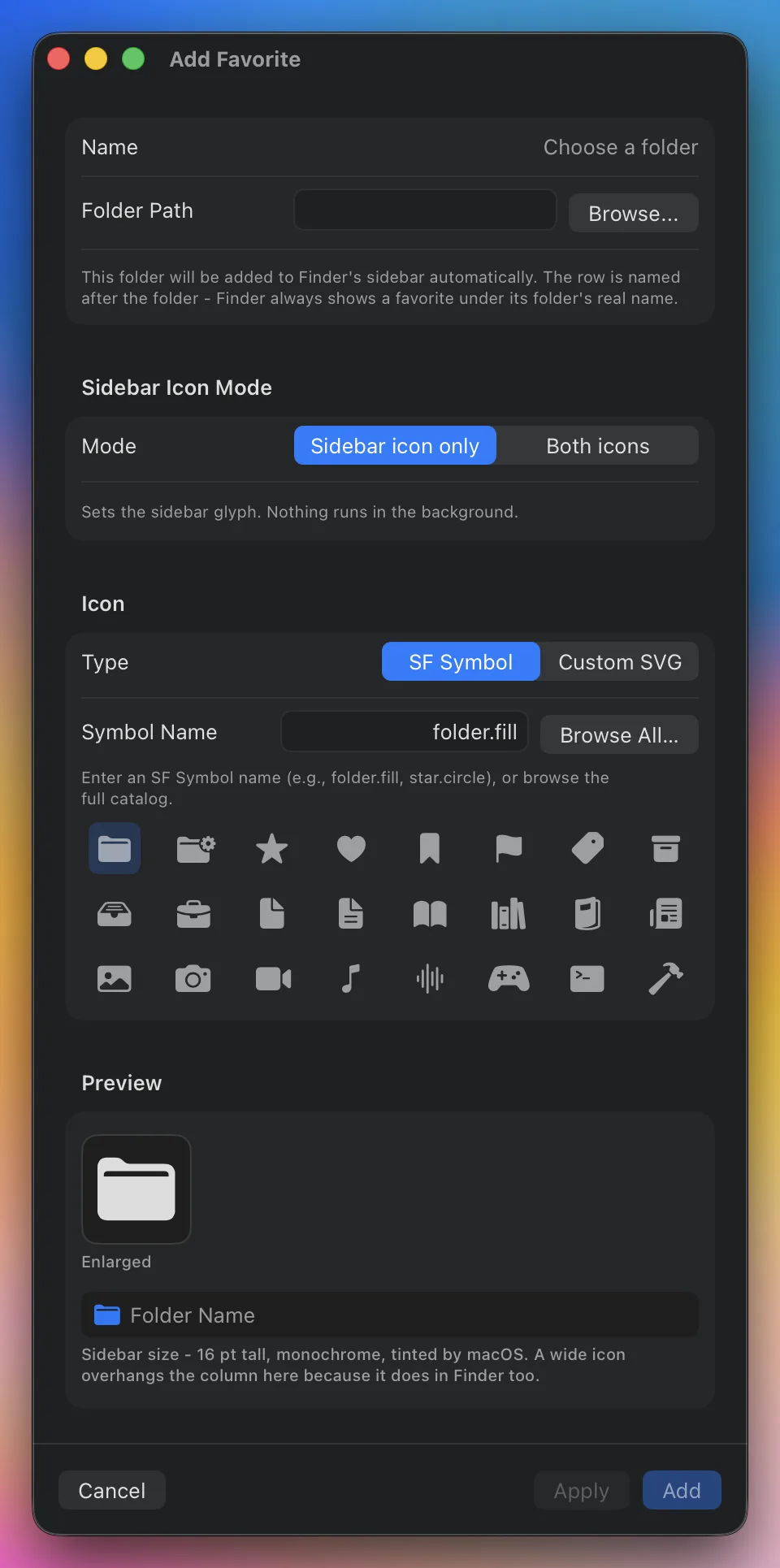Pick the camera symbol icon
Screen dimensions: 780x1568
[193, 979]
